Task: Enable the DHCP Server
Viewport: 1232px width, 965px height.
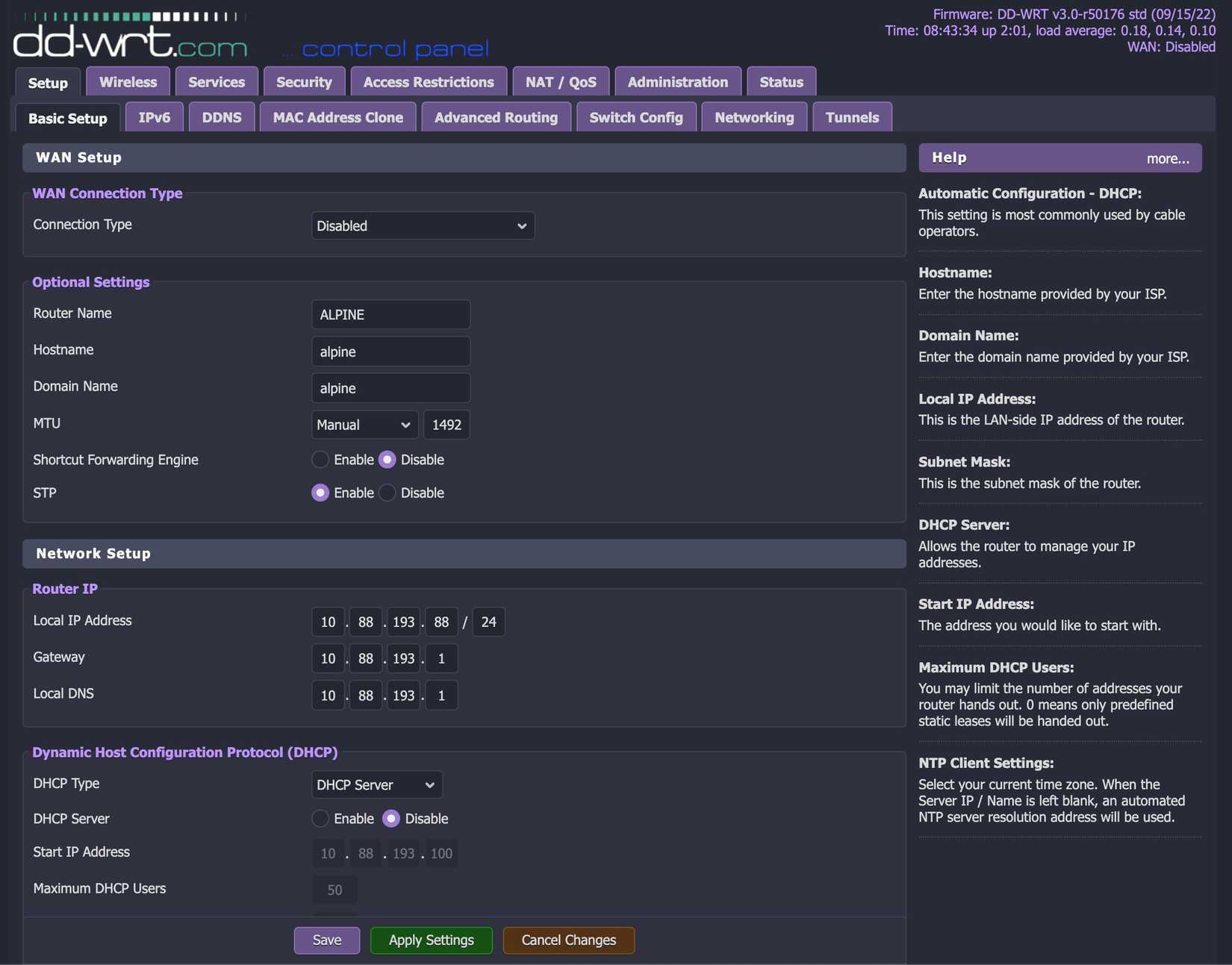Action: 320,819
